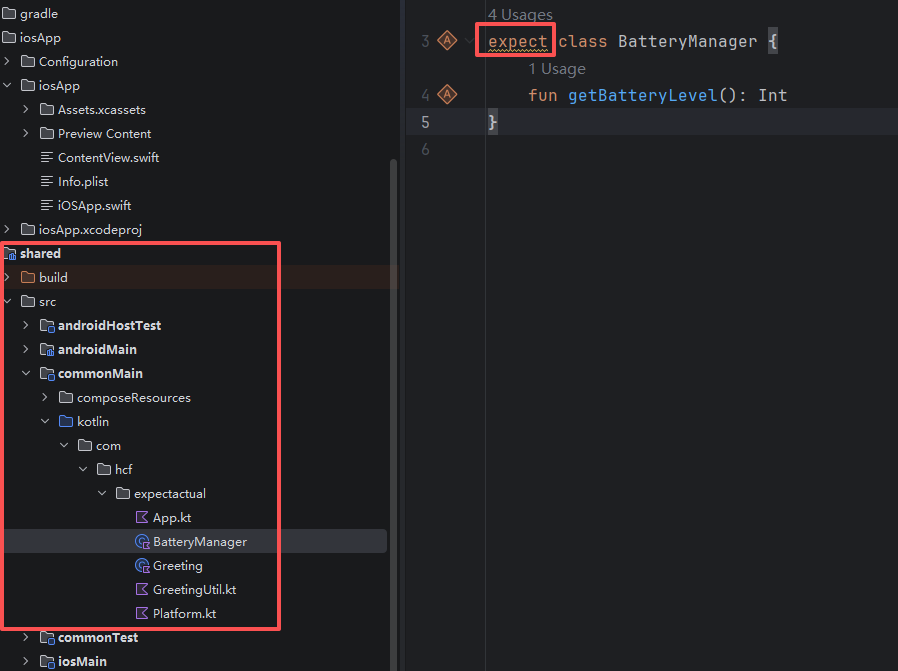The image size is (898, 671).
Task: Click the class icon of BatteryManager
Action: (x=142, y=542)
